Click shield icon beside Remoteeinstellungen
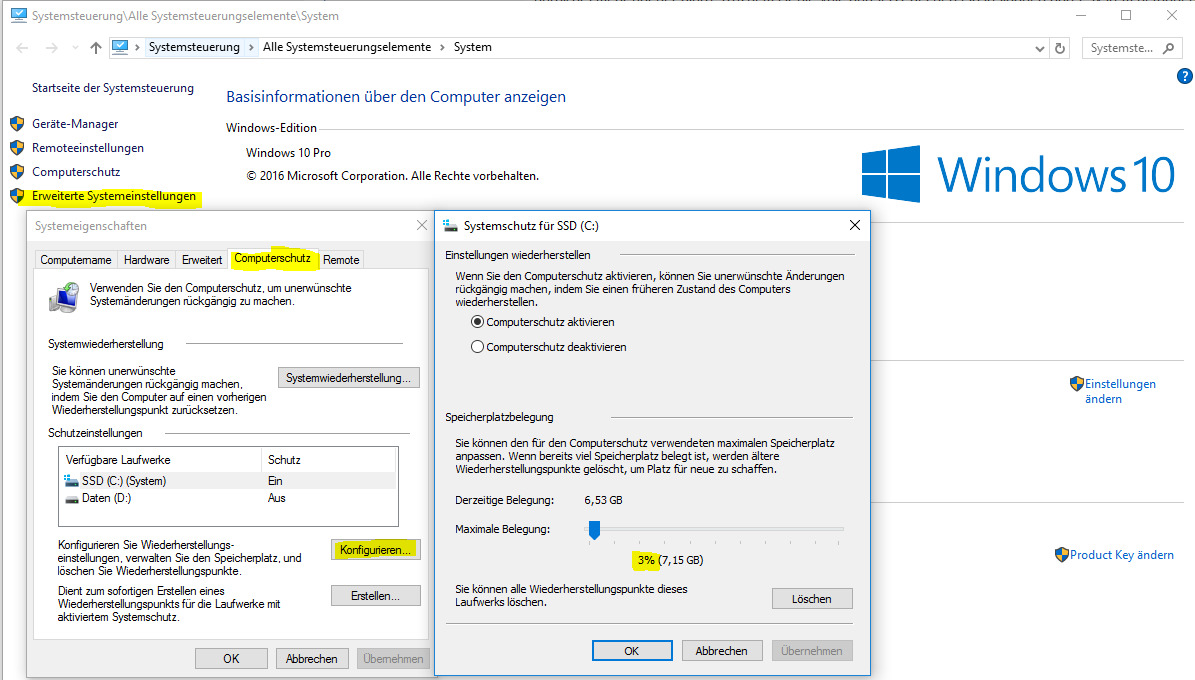The height and width of the screenshot is (680, 1195). pos(17,148)
